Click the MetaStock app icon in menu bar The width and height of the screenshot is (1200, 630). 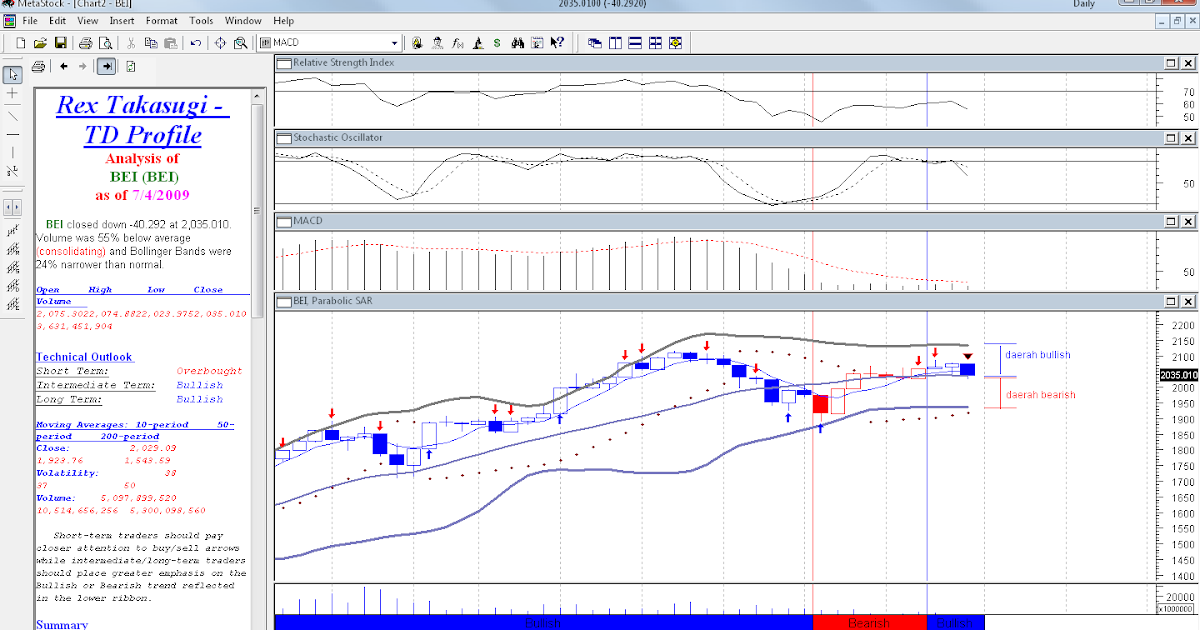pos(8,20)
